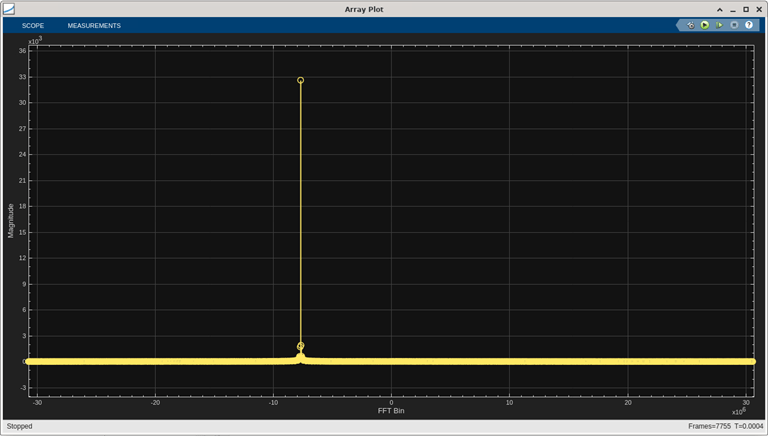Select the lower circle marker on the spike
Viewport: 768px width, 436px height.
300,346
